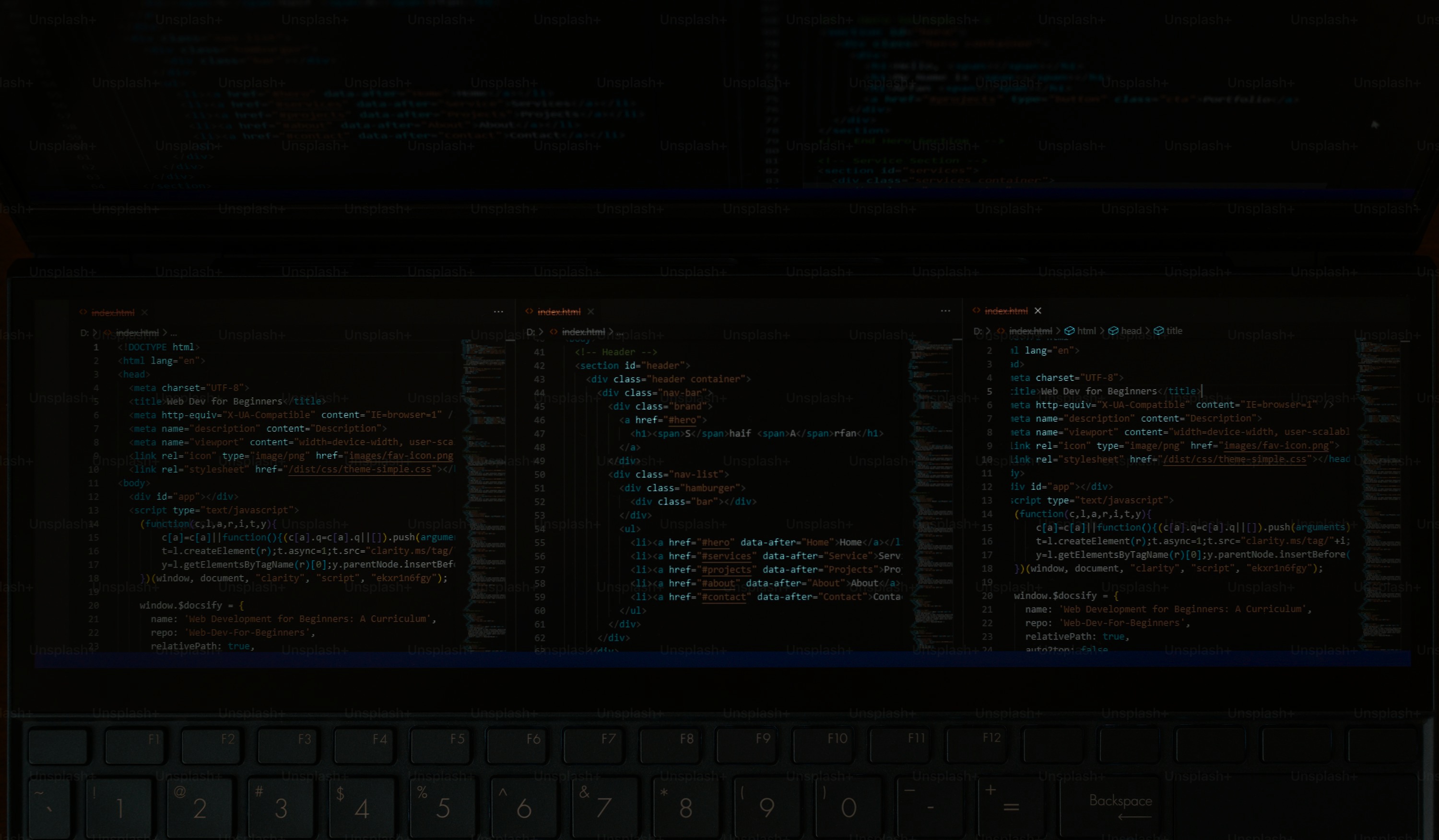Image resolution: width=1439 pixels, height=840 pixels.
Task: Click line number 20 in the left editor
Action: 94,606
